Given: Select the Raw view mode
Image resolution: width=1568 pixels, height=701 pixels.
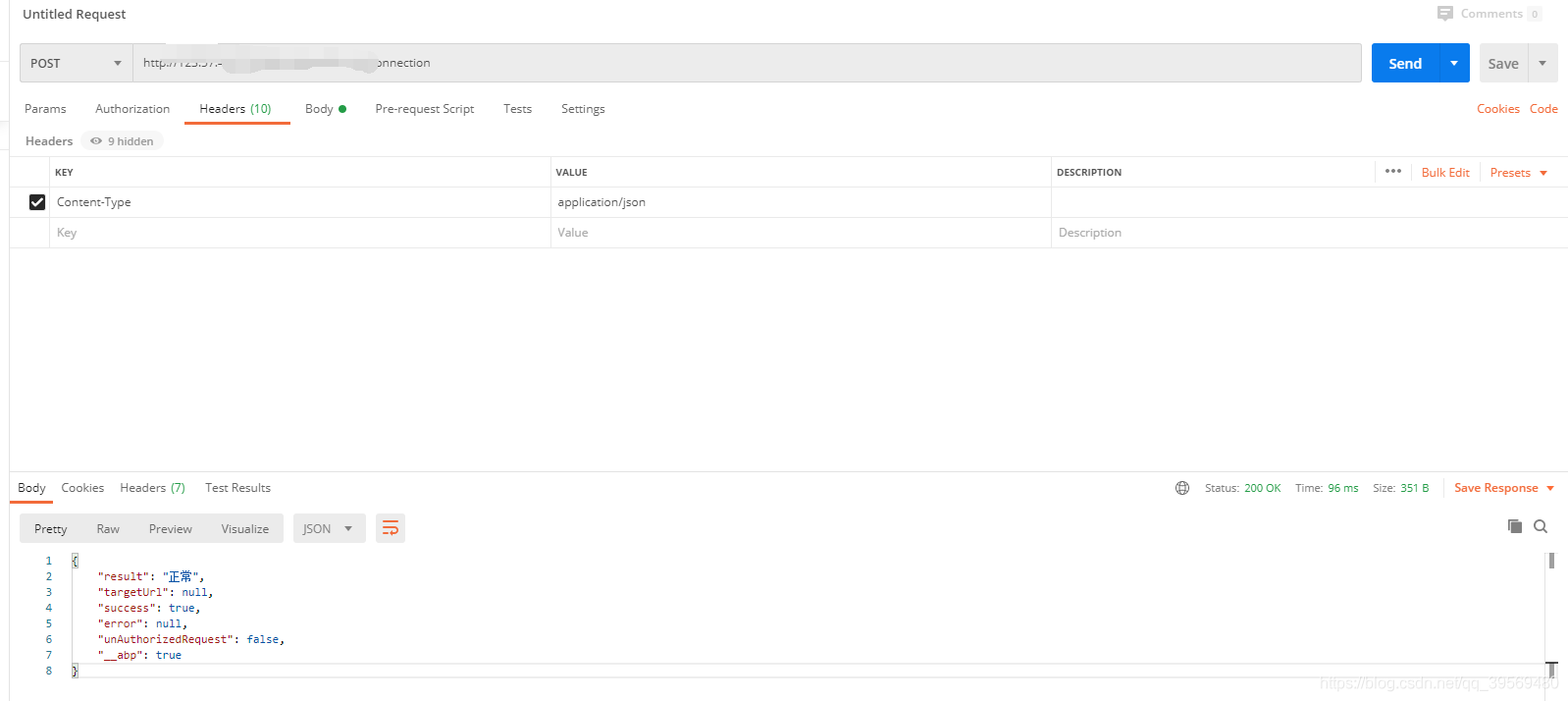Looking at the screenshot, I should 108,528.
